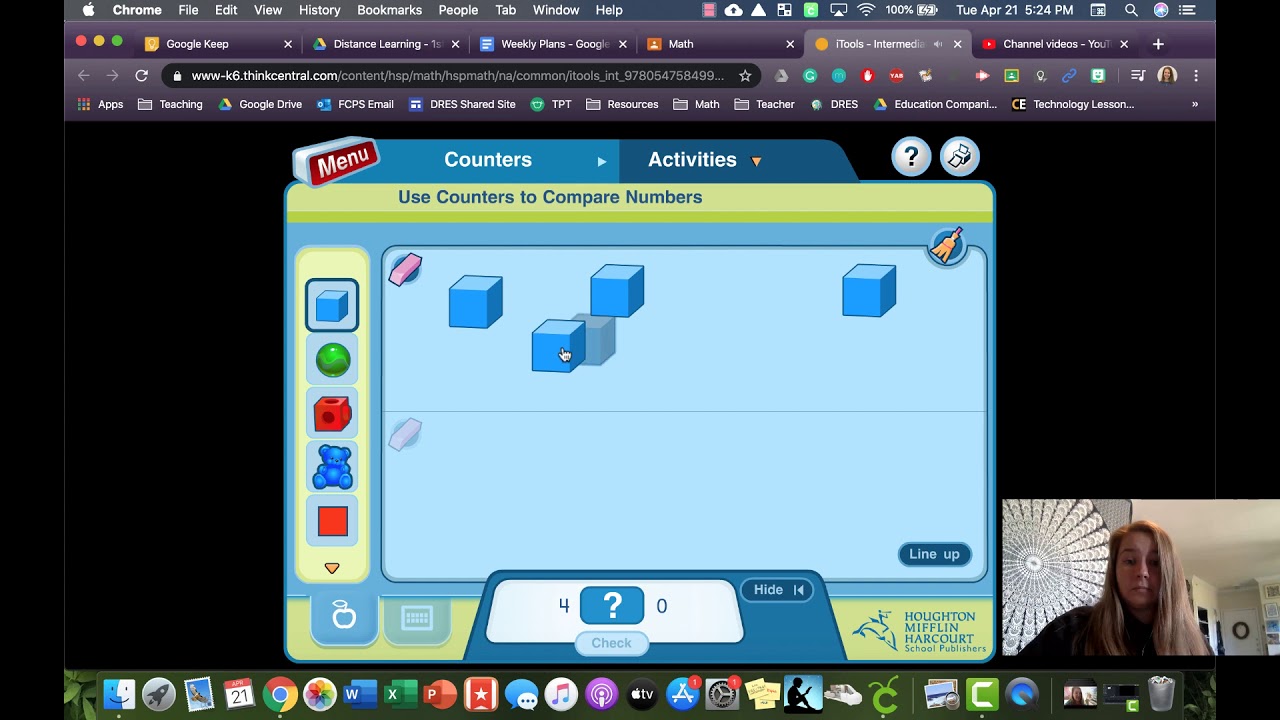Screen dimensions: 1280x720
Task: Open the Activities dropdown
Action: click(x=704, y=160)
